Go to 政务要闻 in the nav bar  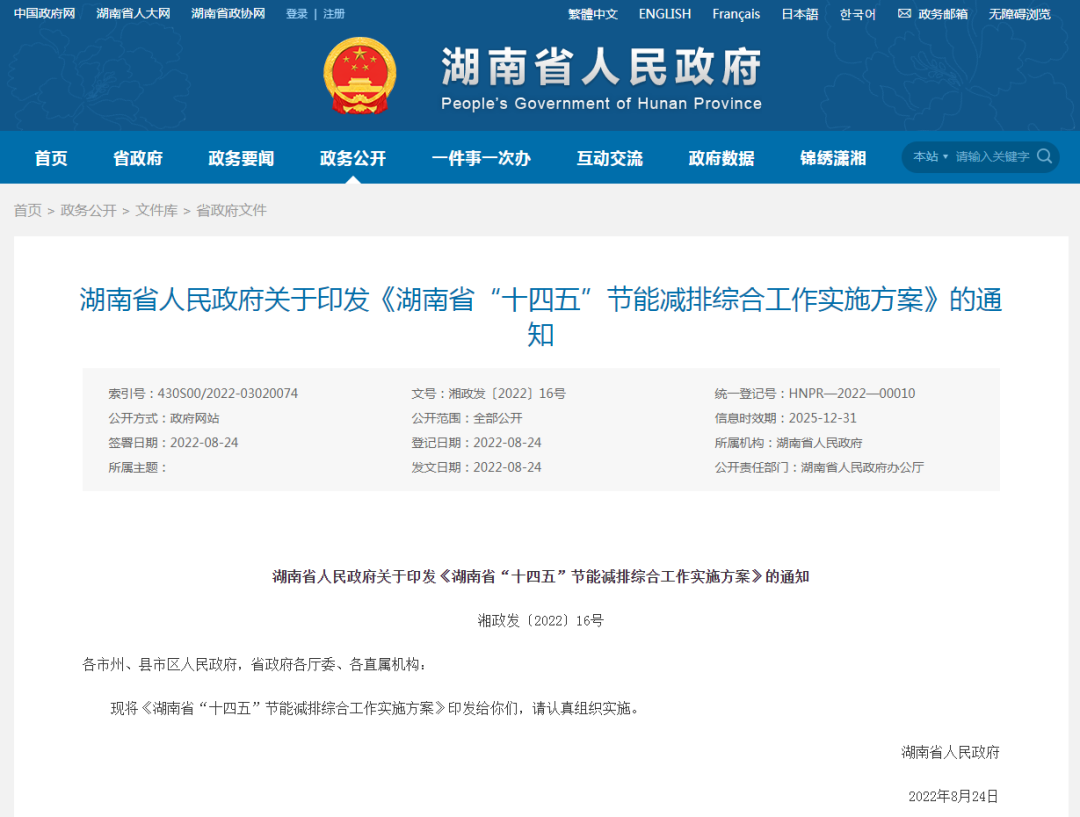click(241, 158)
